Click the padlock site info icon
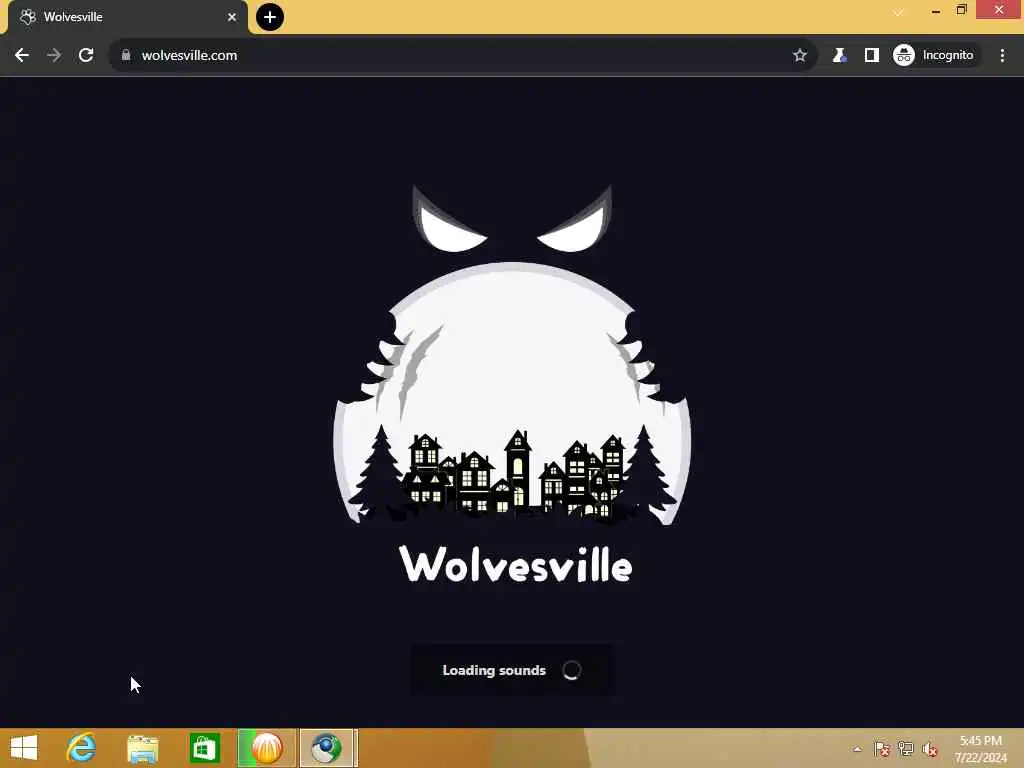This screenshot has width=1024, height=768. click(x=126, y=55)
